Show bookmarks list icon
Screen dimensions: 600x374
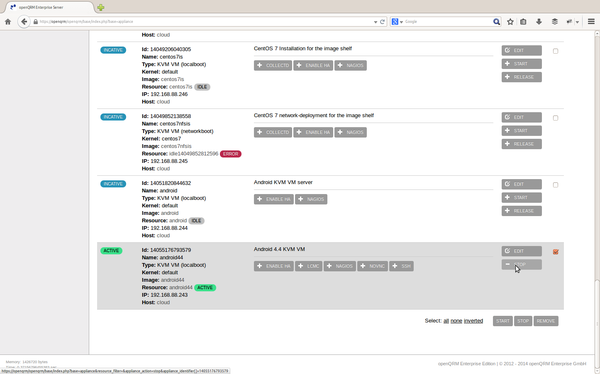523,22
